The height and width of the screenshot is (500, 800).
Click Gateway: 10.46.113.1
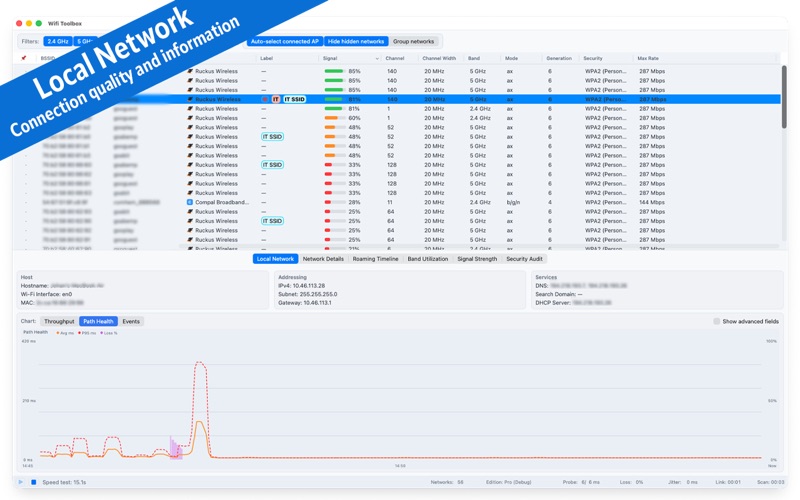305,303
